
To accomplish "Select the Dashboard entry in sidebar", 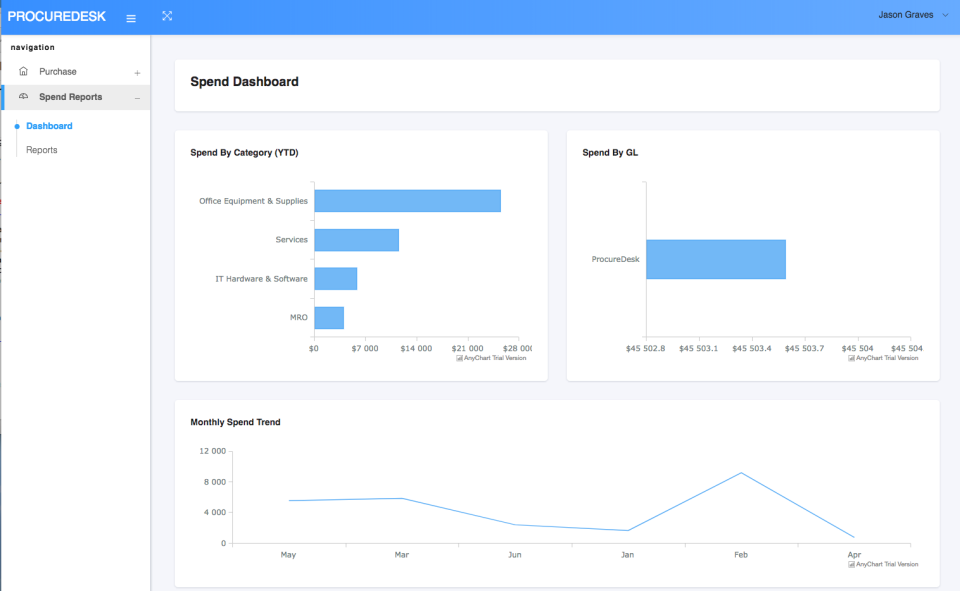I will (x=47, y=125).
